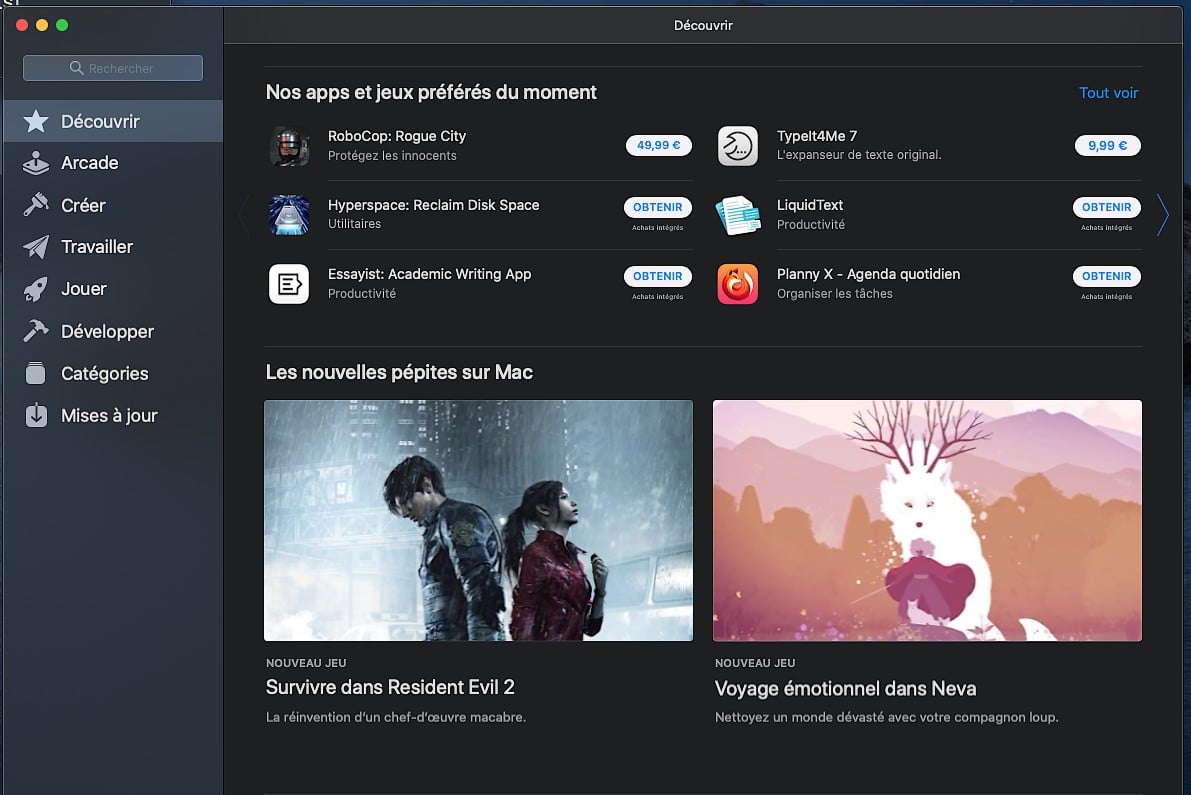The height and width of the screenshot is (795, 1191).
Task: Click 'La réinvention d'un chef-d'œuvre macabre.' text
Action: (x=396, y=717)
